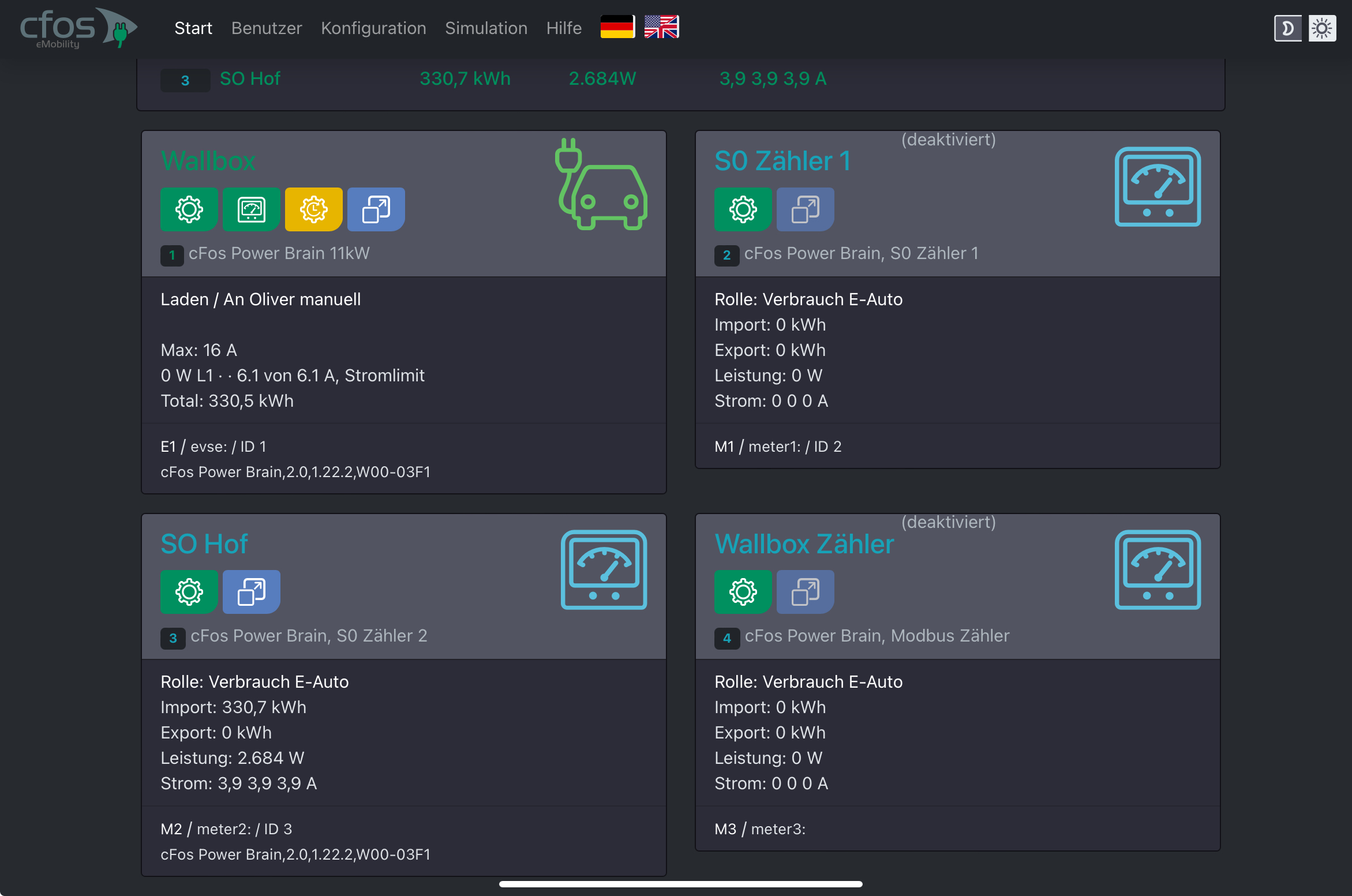Image resolution: width=1352 pixels, height=896 pixels.
Task: Click the Laden / An Oliver manuell status
Action: click(261, 299)
